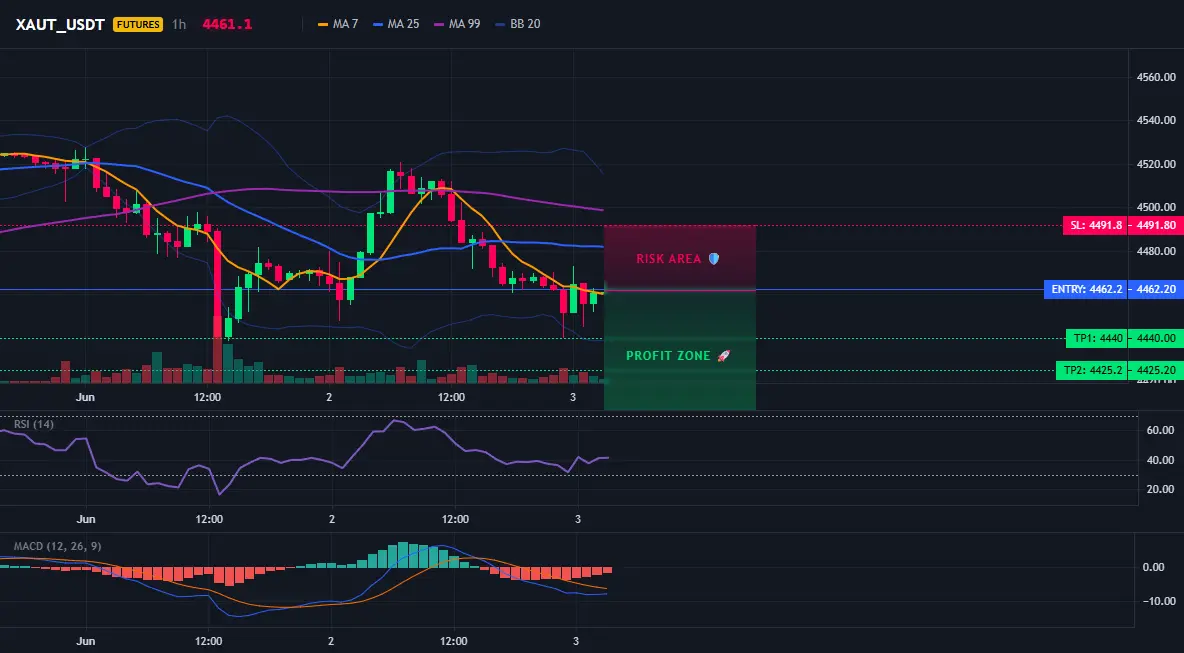Viewport: 1184px width, 653px height.
Task: Click the date label 3 on main chart
Action: [573, 397]
